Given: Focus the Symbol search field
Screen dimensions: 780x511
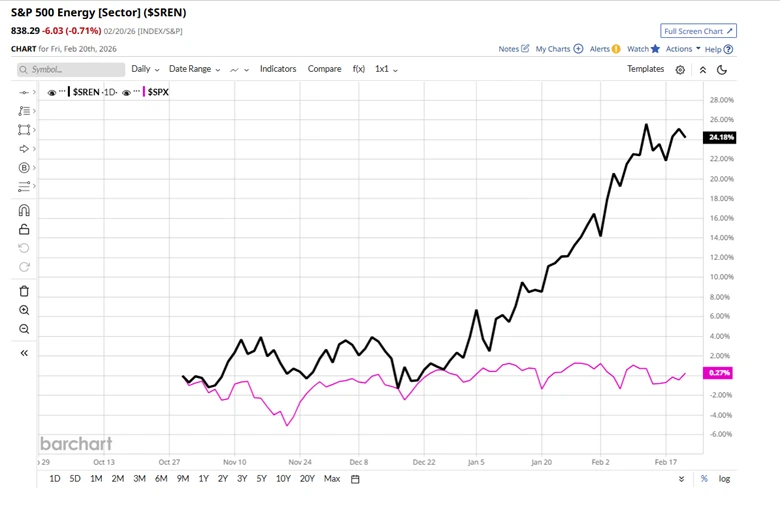Looking at the screenshot, I should click(x=71, y=70).
